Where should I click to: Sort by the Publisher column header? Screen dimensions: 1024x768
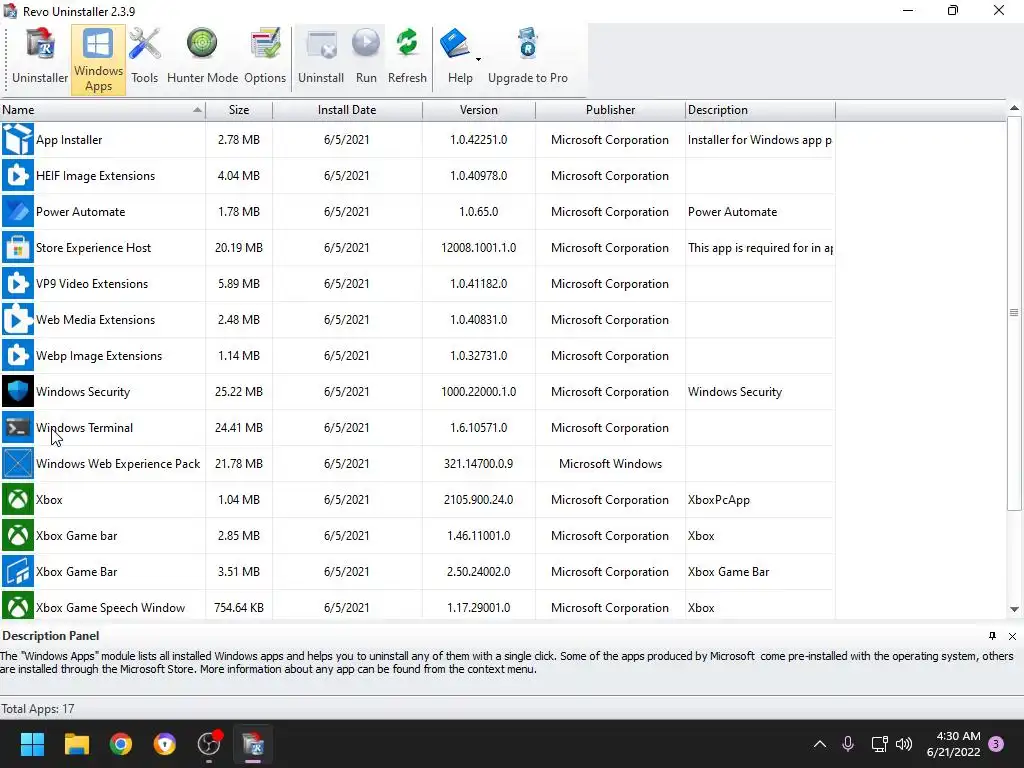coord(610,110)
